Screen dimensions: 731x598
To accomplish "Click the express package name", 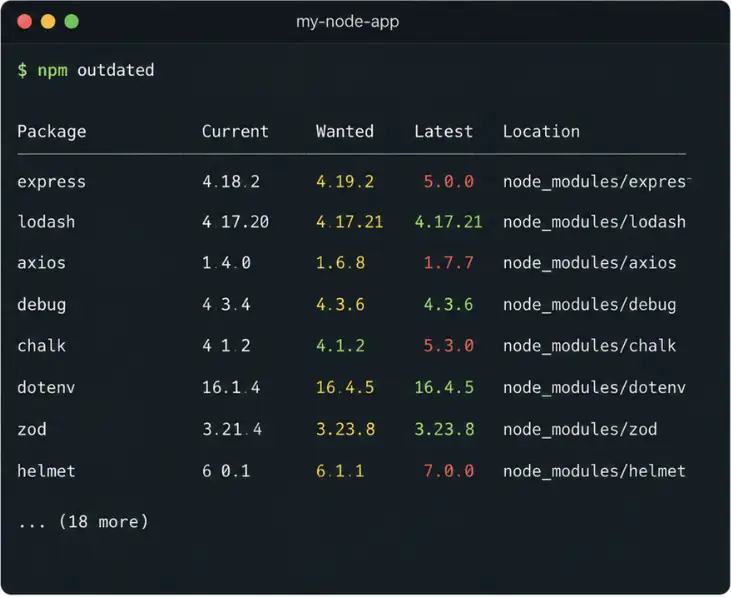I will [x=51, y=182].
